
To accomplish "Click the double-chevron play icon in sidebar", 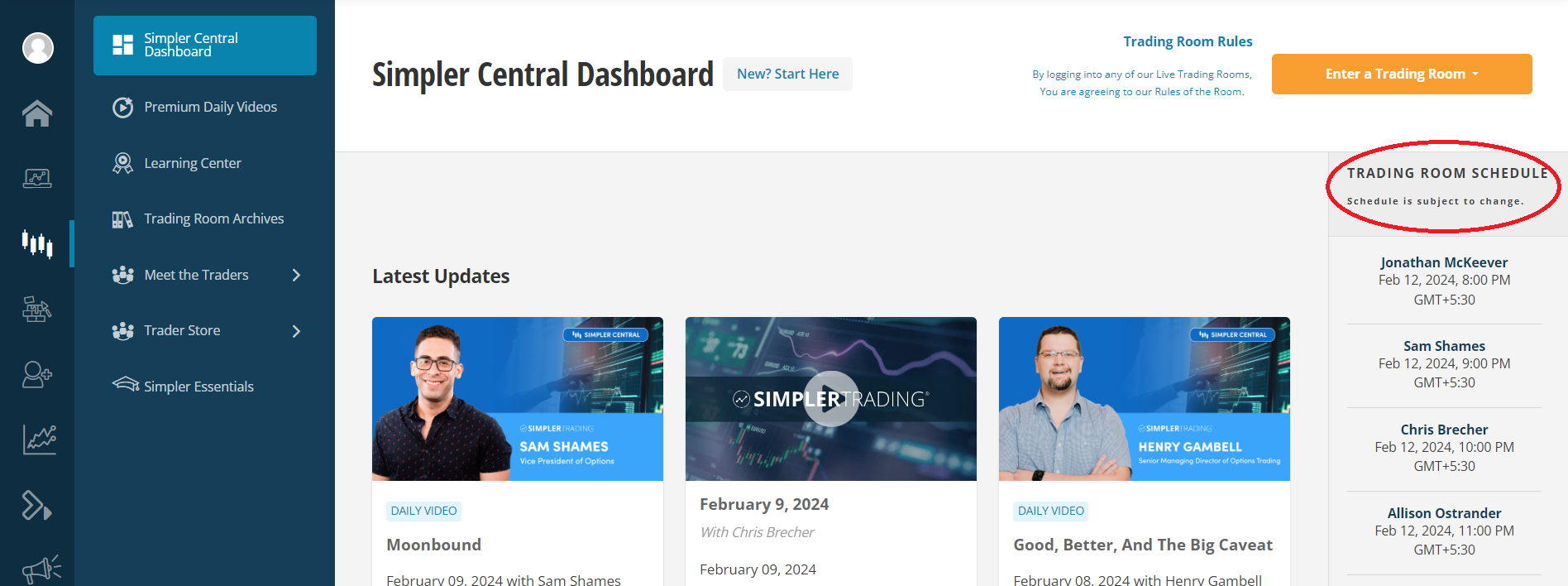I will (37, 505).
